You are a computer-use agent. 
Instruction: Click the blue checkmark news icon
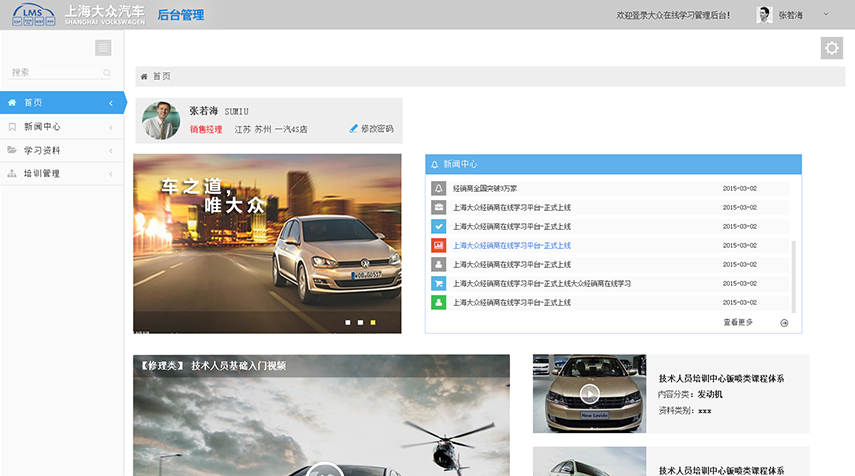coord(438,226)
